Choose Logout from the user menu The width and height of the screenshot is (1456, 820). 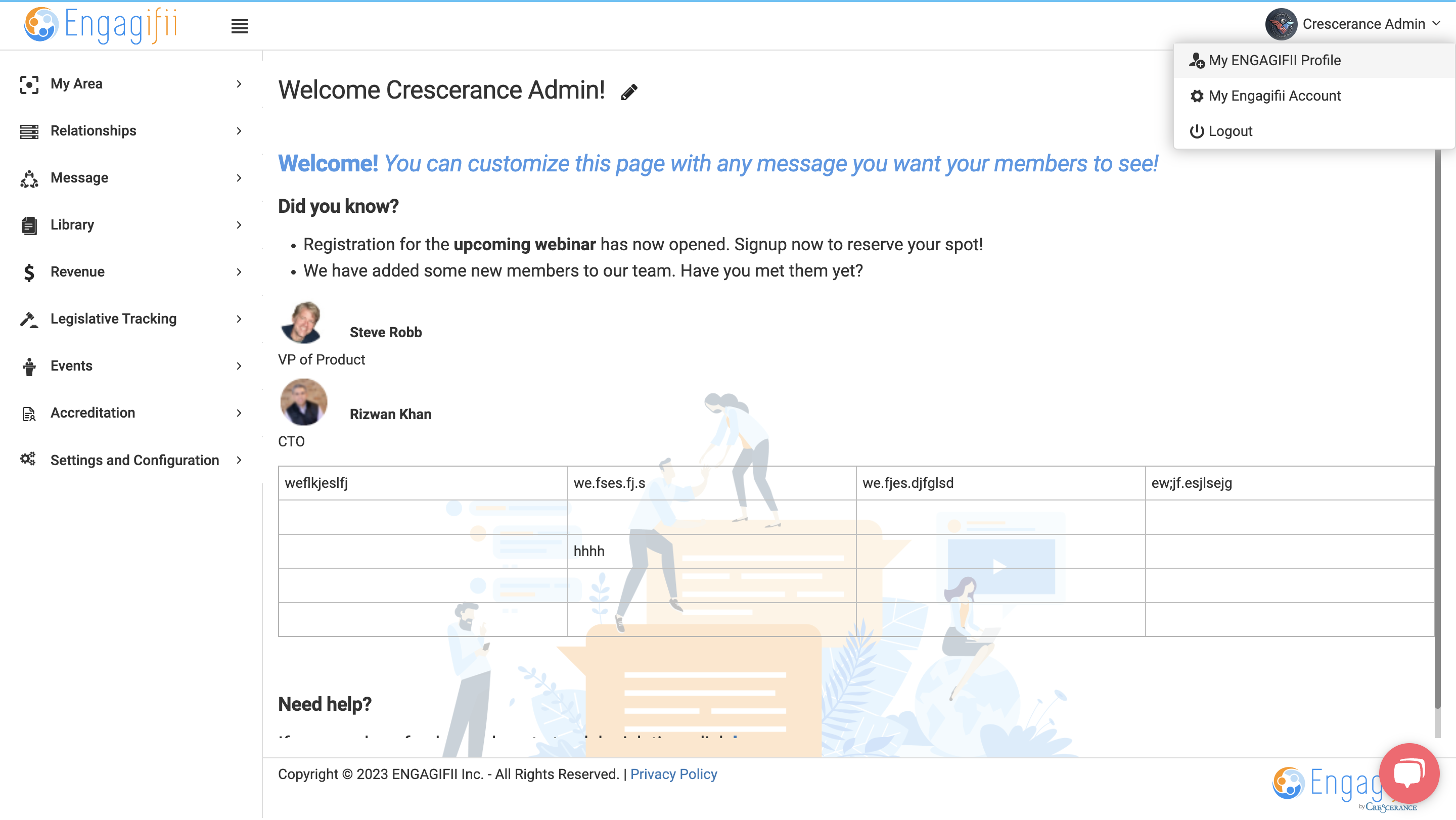click(x=1313, y=131)
